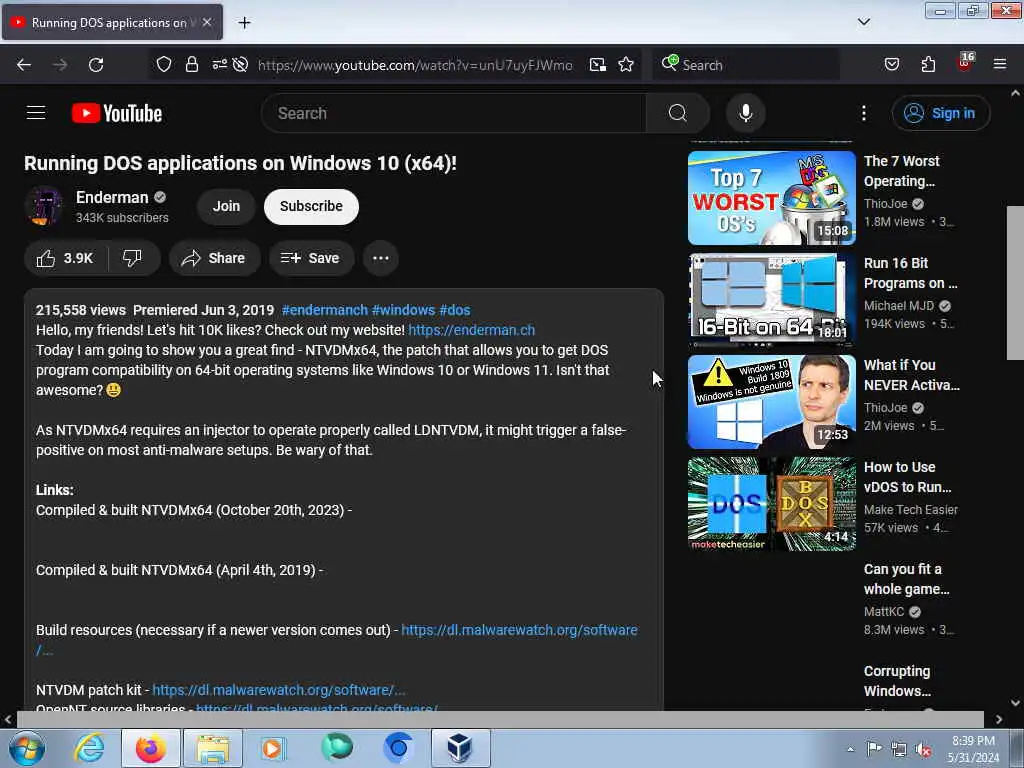Open the #dos hashtag link

point(455,310)
